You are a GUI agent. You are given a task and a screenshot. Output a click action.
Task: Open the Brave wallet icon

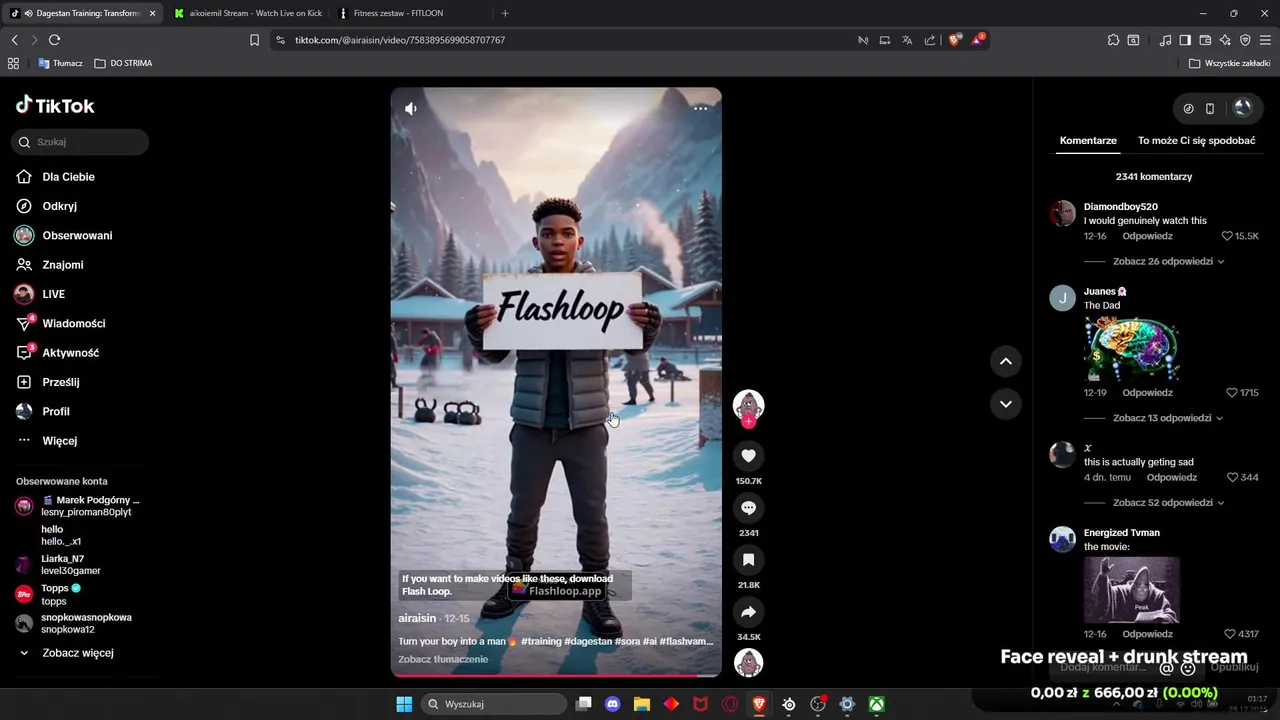(x=1205, y=40)
